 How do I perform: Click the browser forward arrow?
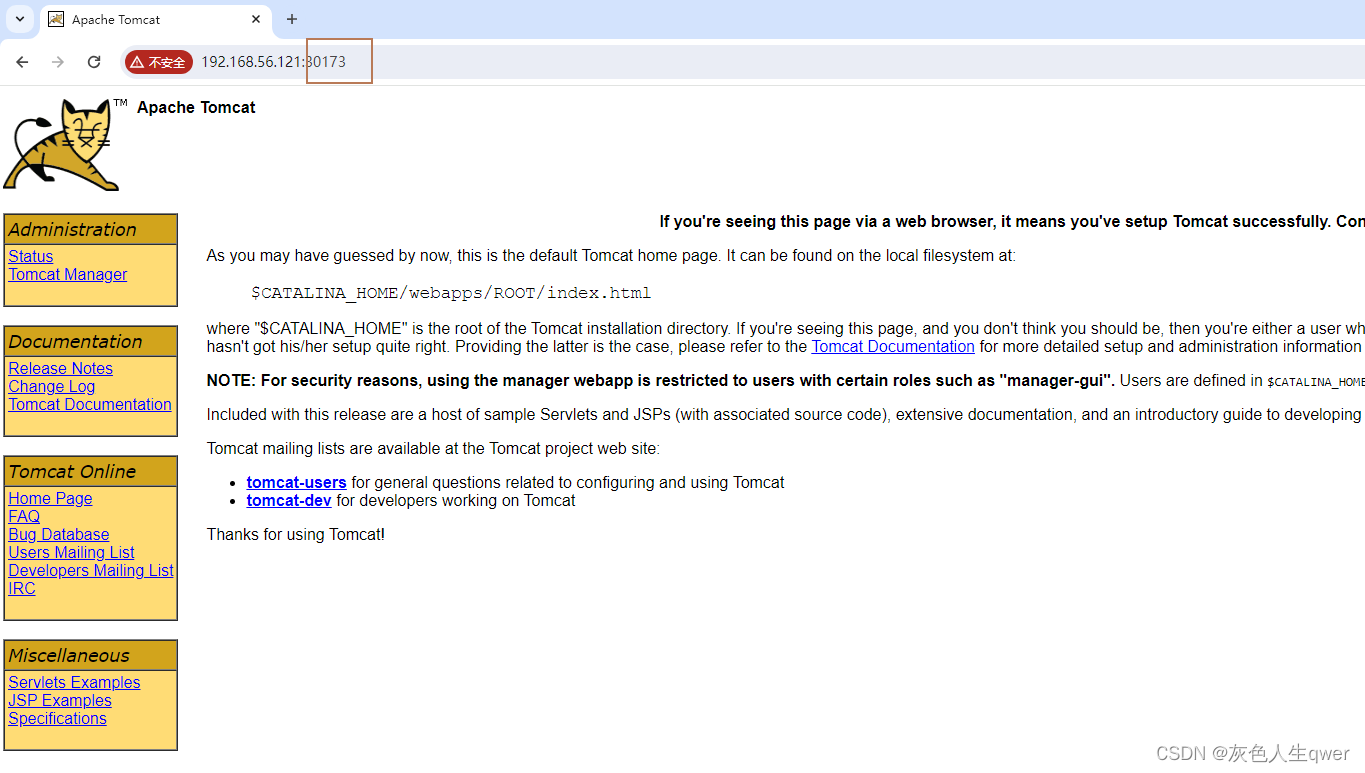click(58, 62)
